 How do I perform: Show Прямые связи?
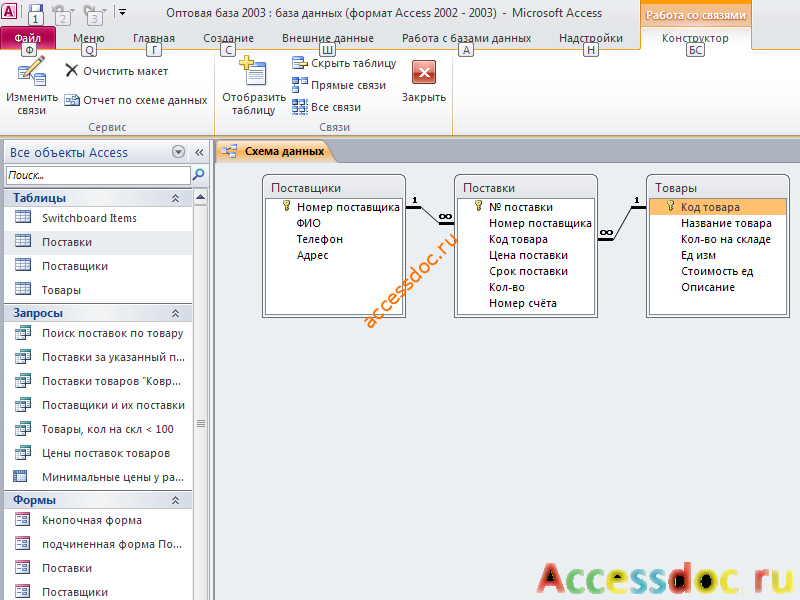[339, 85]
